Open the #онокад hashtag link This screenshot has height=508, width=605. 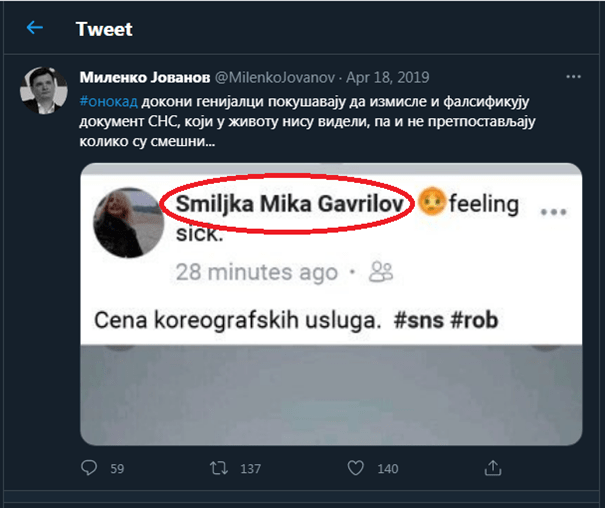point(103,100)
